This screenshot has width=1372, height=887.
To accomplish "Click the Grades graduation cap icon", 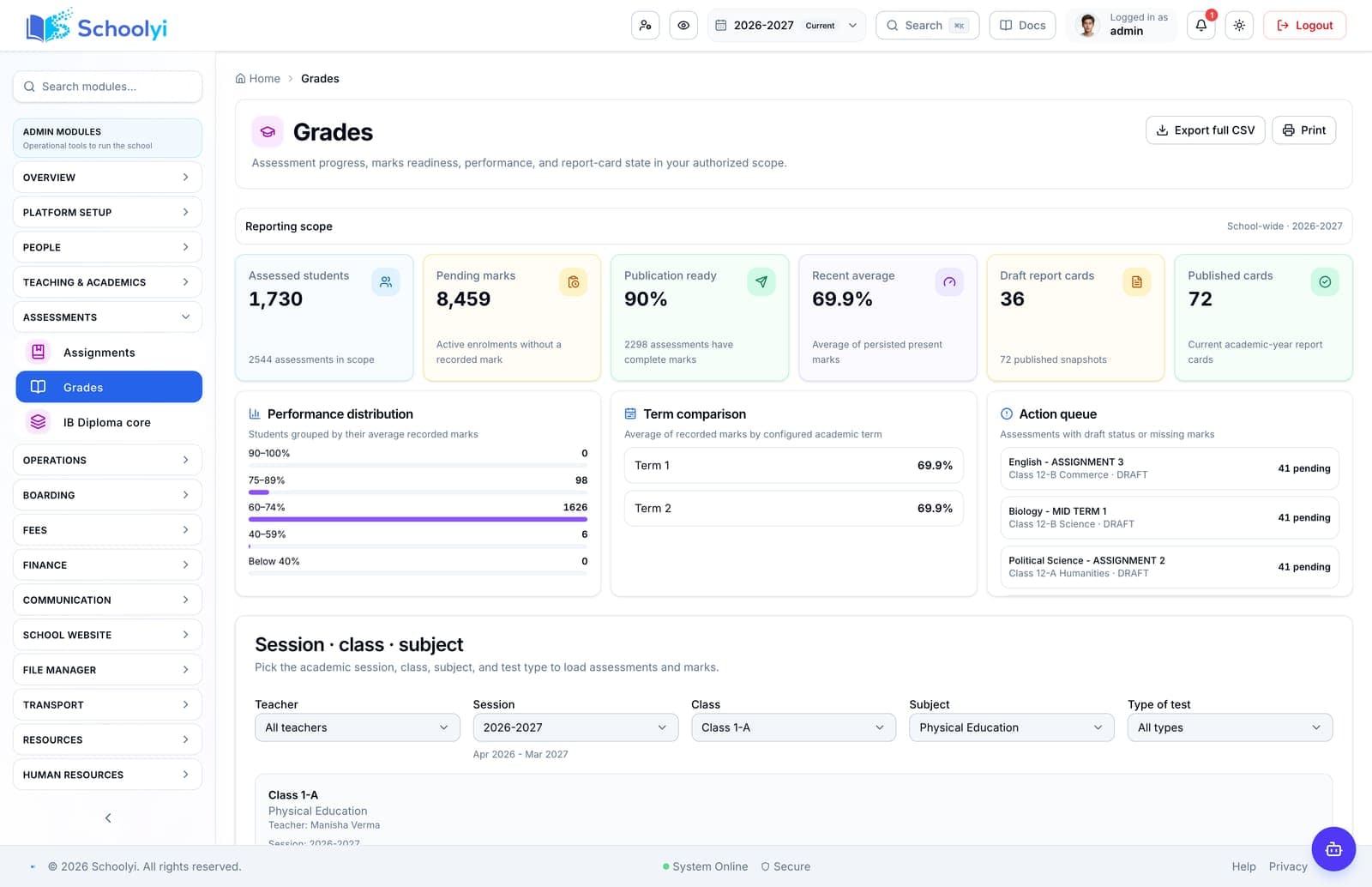I will (268, 132).
